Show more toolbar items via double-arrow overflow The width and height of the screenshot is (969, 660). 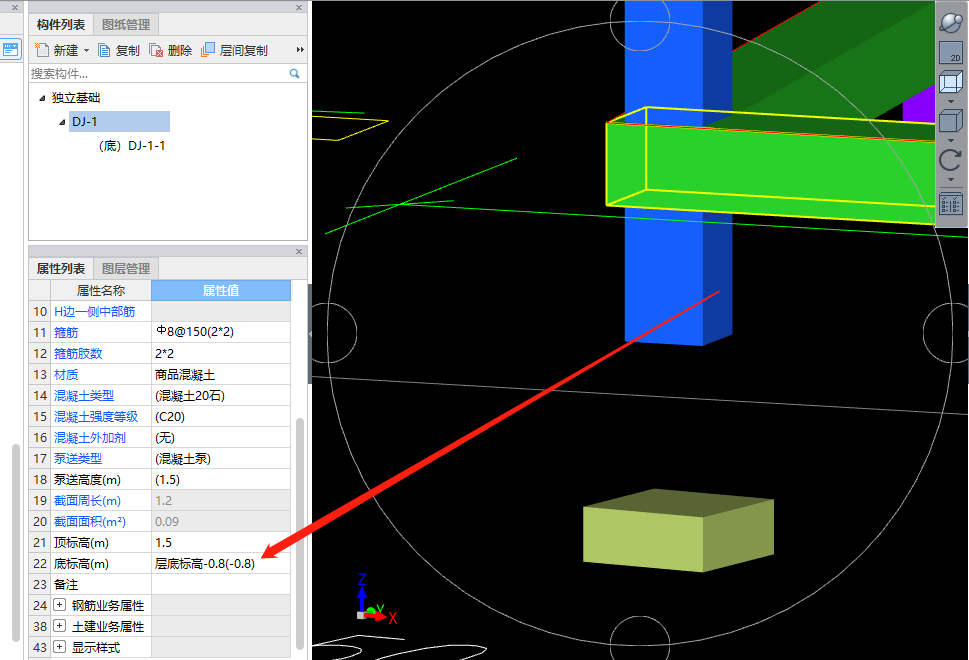coord(300,50)
